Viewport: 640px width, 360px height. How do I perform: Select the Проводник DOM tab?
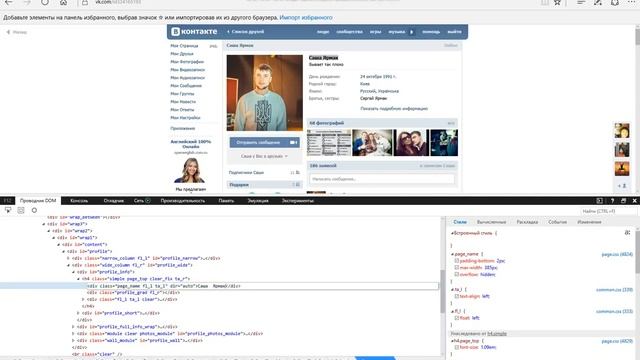point(38,200)
